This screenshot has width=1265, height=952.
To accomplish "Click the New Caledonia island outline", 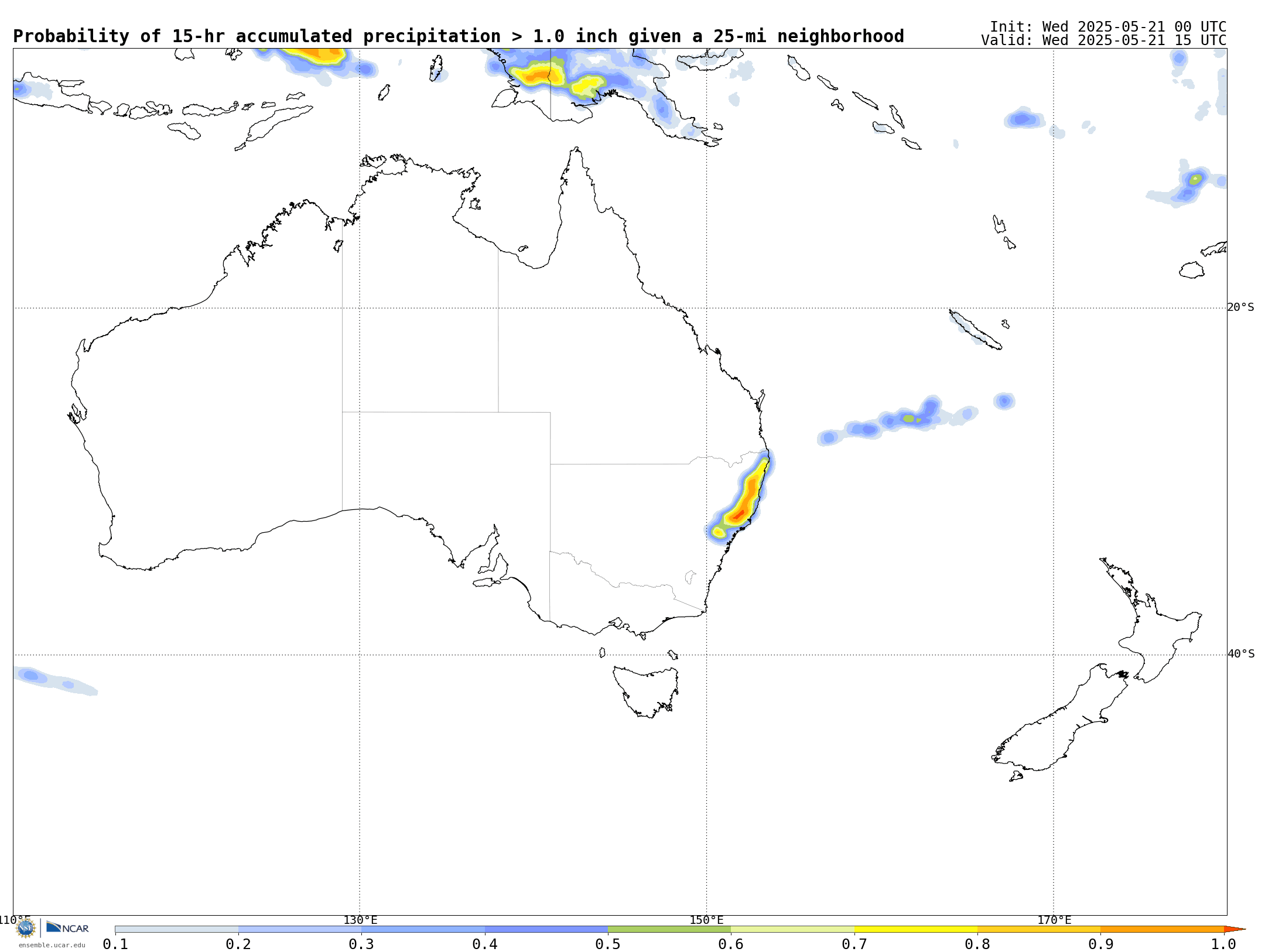I will pos(975,330).
